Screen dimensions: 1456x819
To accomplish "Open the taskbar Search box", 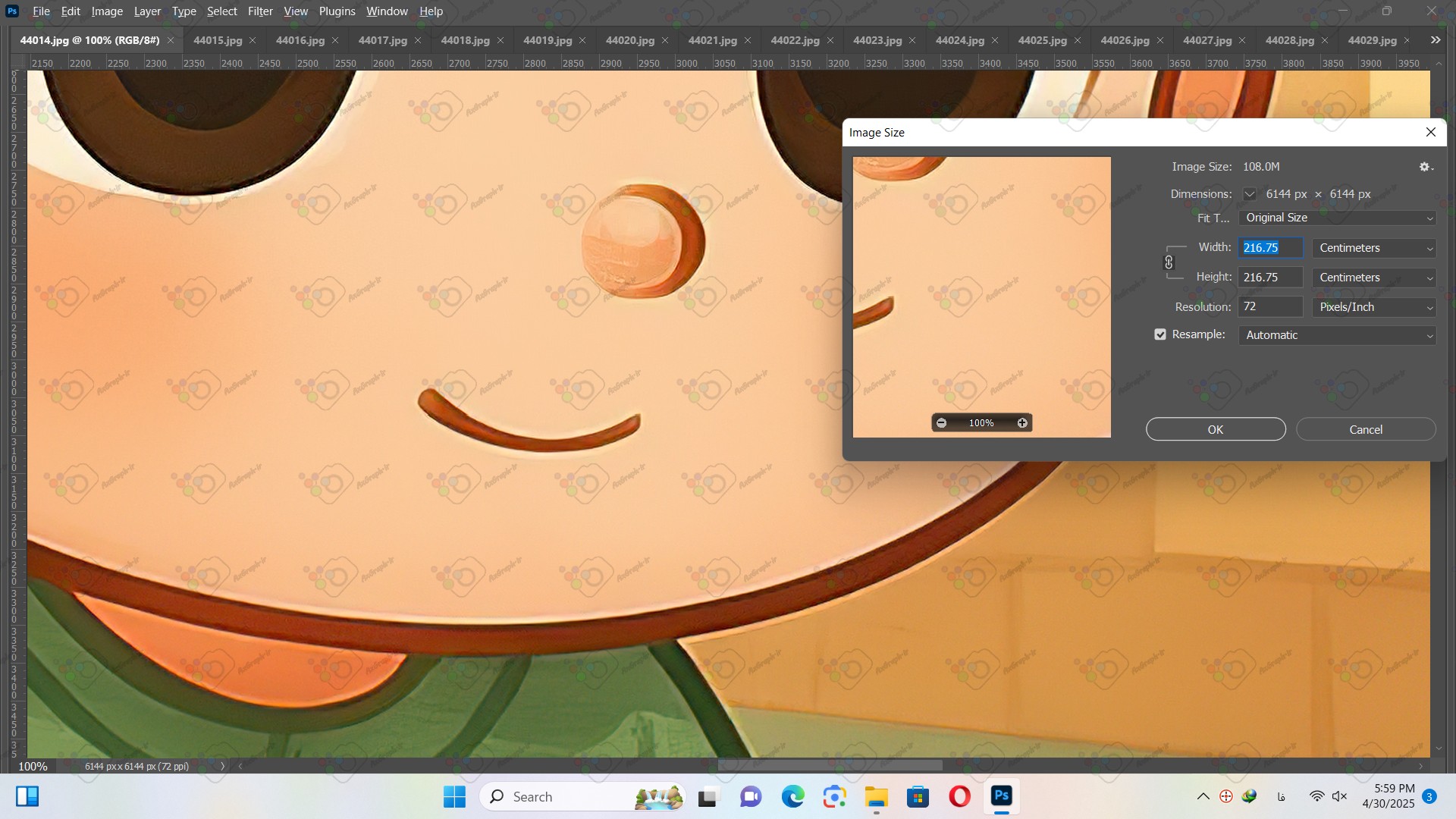I will coord(582,797).
